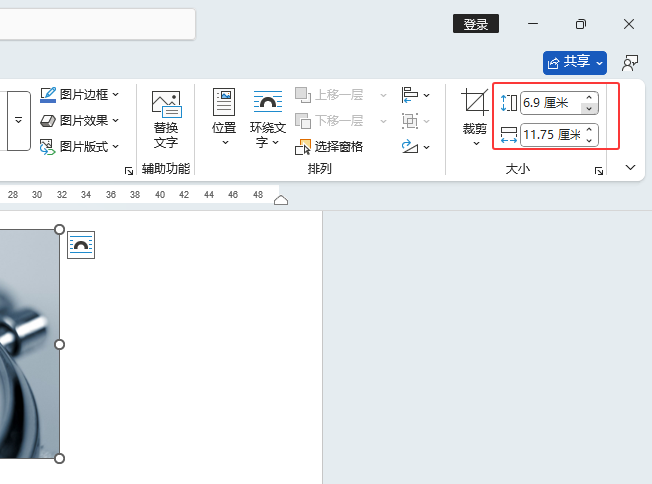Decrease picture height with down spinner
The height and width of the screenshot is (484, 652).
click(x=589, y=108)
